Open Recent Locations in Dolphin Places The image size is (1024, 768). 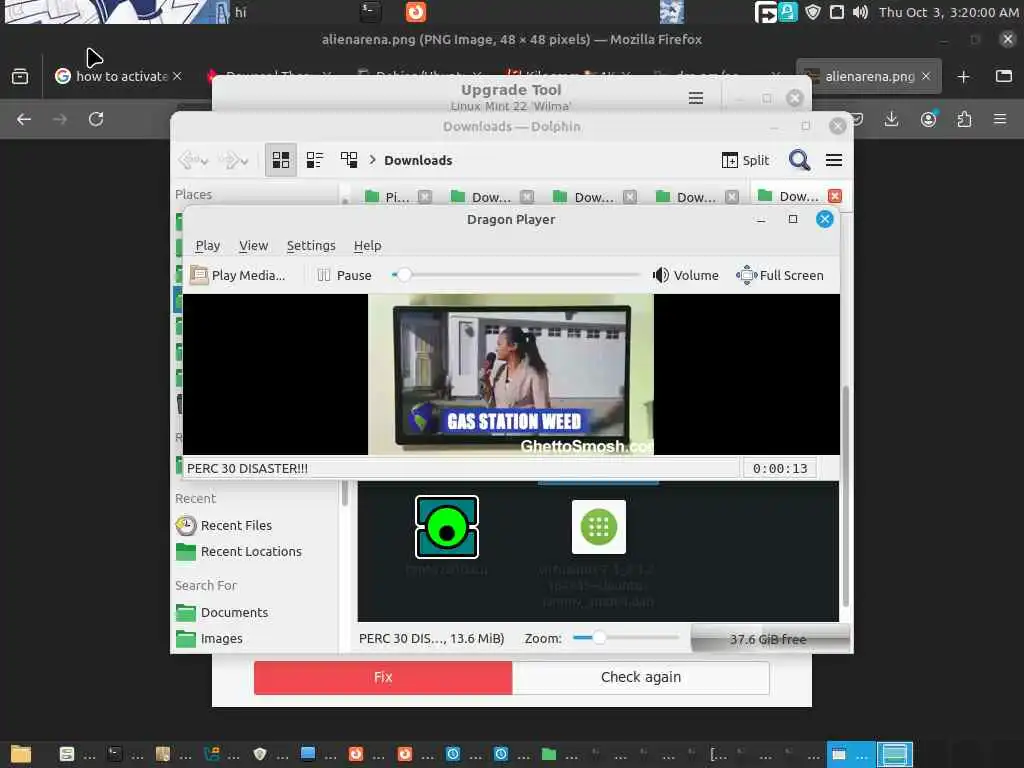click(239, 552)
